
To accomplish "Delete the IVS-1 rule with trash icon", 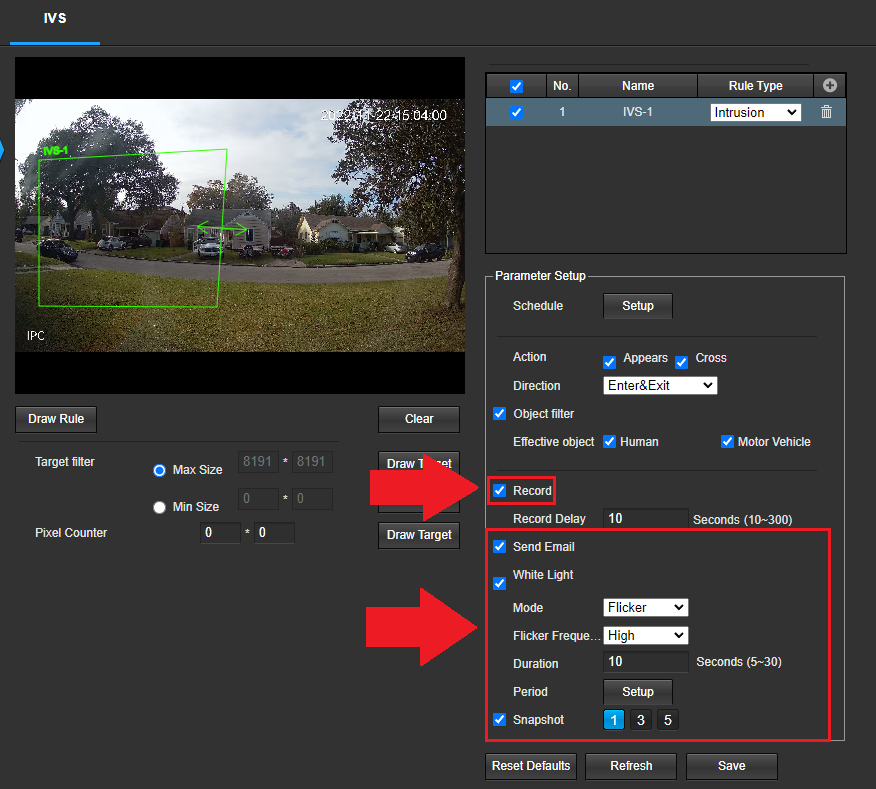I will click(x=826, y=112).
